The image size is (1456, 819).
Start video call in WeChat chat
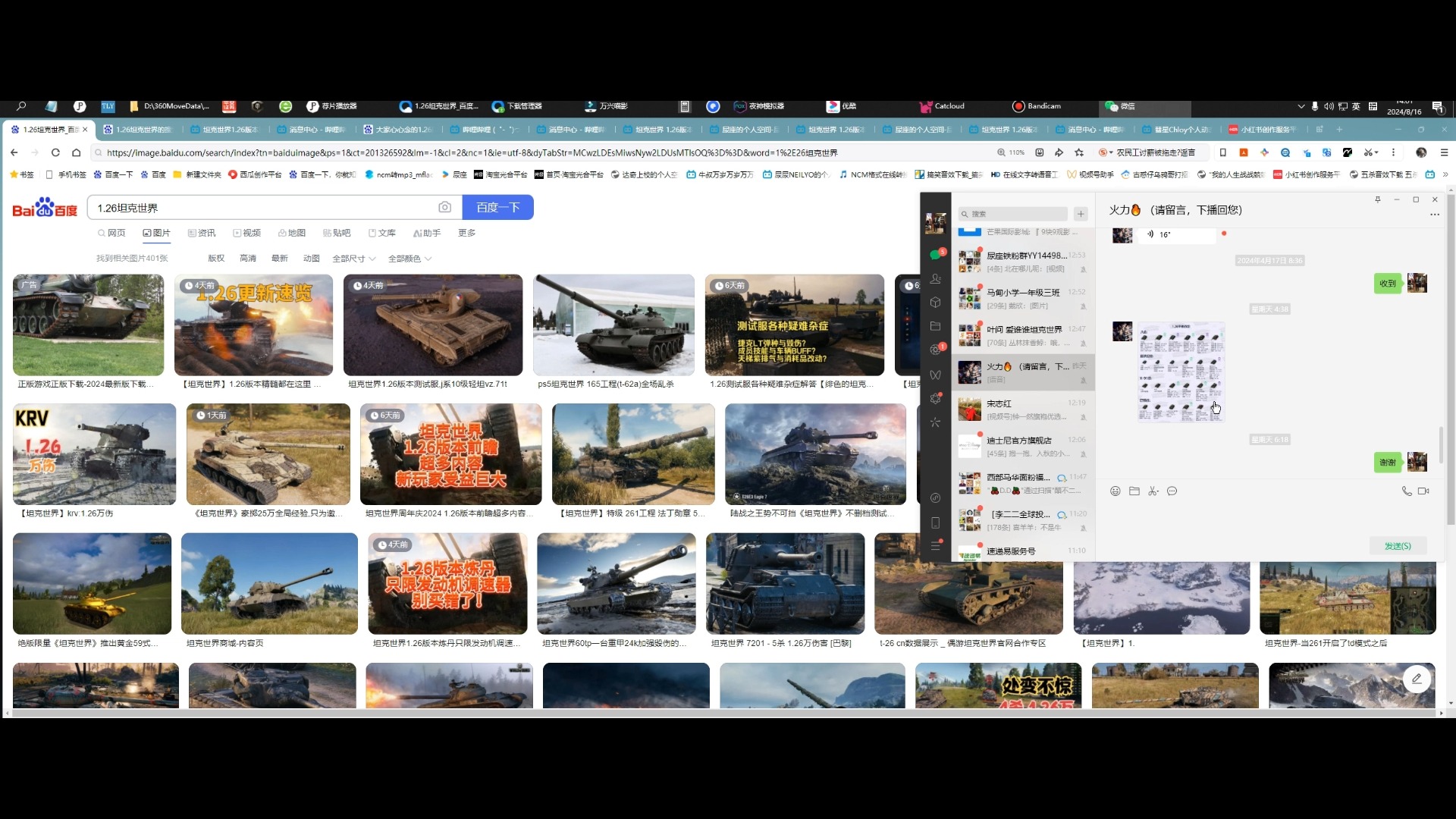click(x=1423, y=491)
